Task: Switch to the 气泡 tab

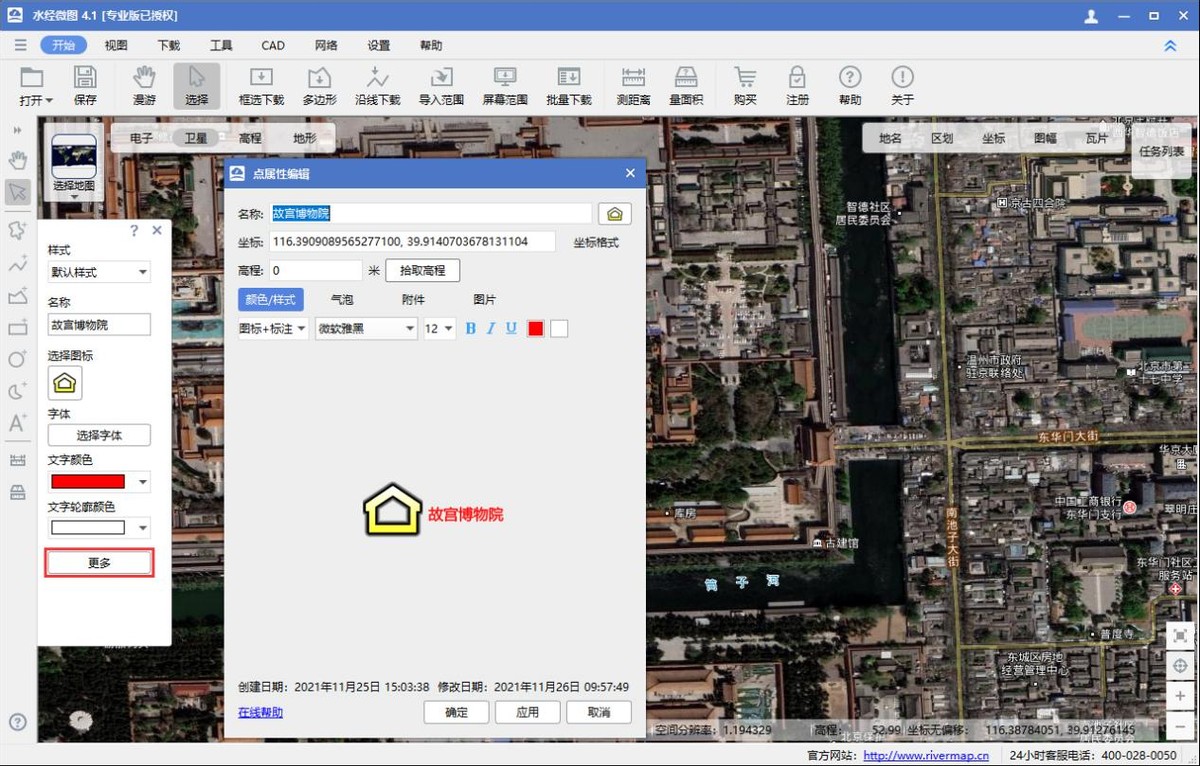Action: pyautogui.click(x=342, y=299)
